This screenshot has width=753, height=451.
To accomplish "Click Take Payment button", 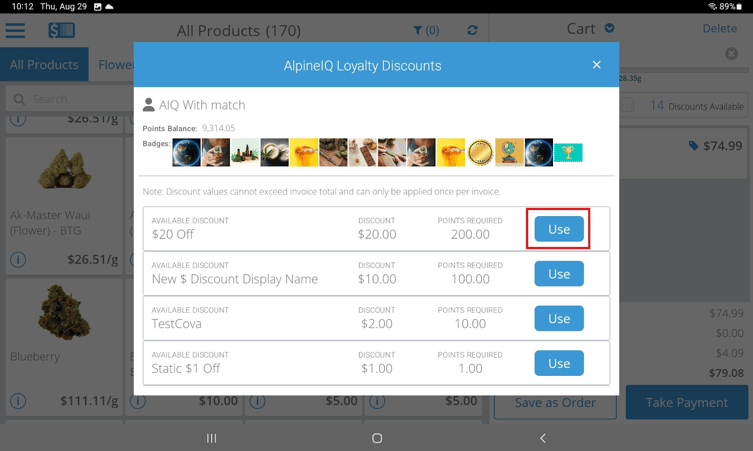I will point(686,402).
